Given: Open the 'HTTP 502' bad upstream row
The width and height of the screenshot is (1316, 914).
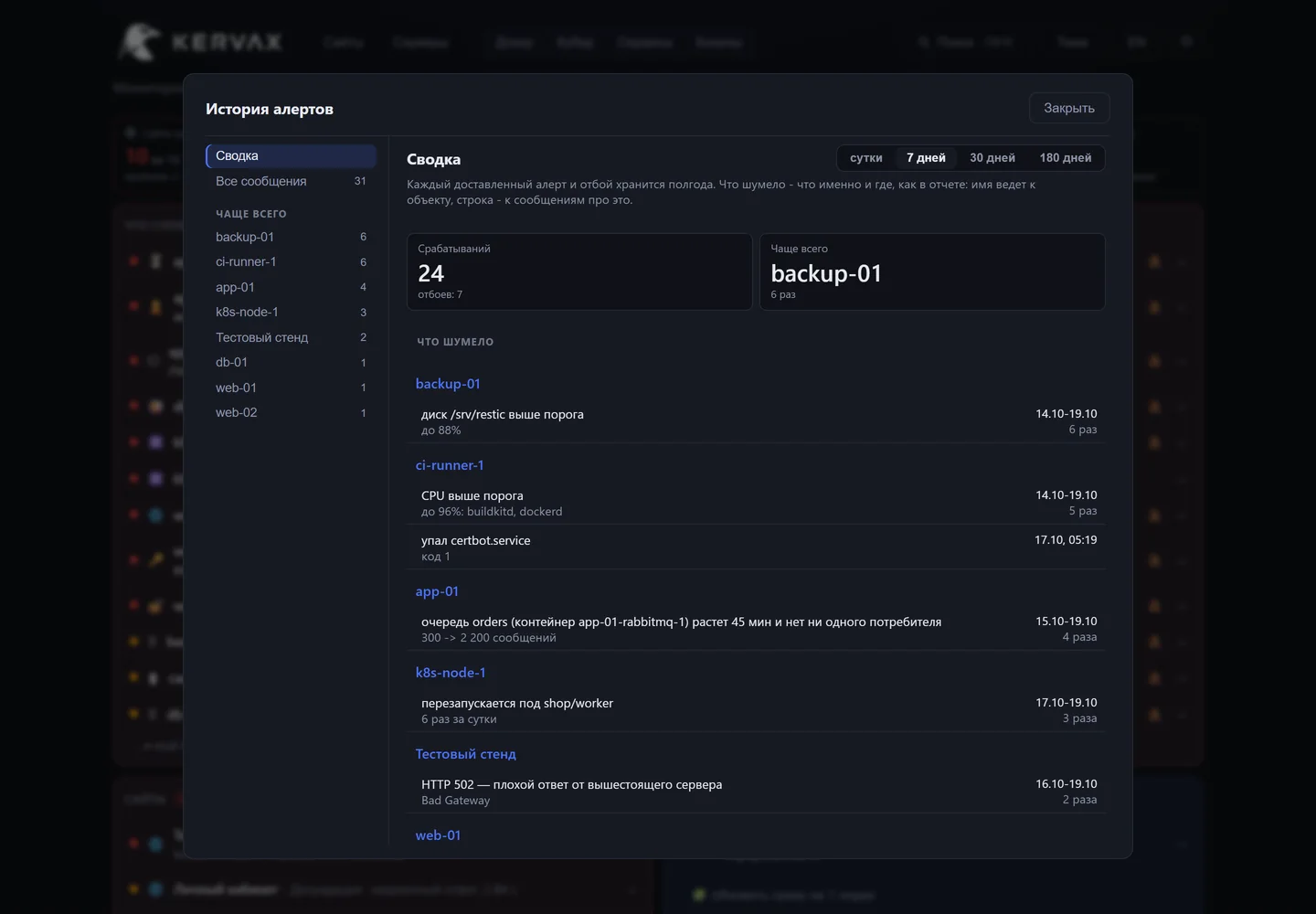Looking at the screenshot, I should tap(757, 792).
